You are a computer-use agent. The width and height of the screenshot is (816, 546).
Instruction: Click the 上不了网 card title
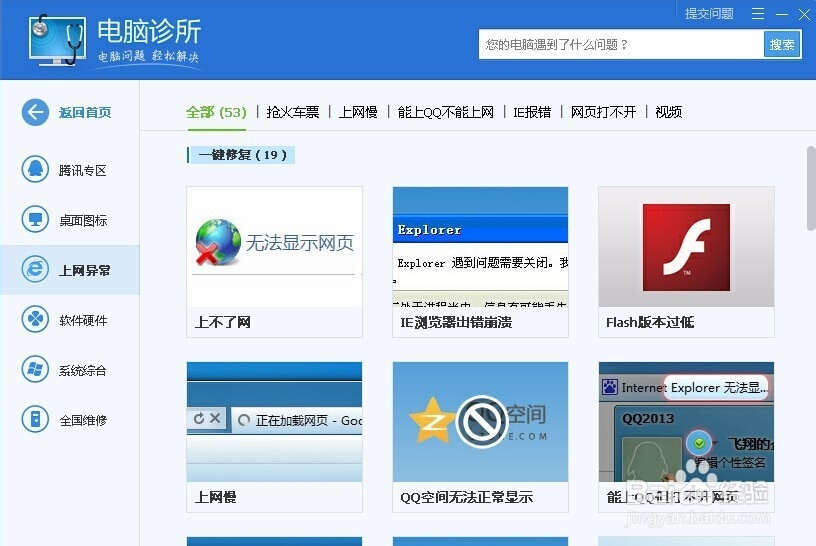(223, 322)
